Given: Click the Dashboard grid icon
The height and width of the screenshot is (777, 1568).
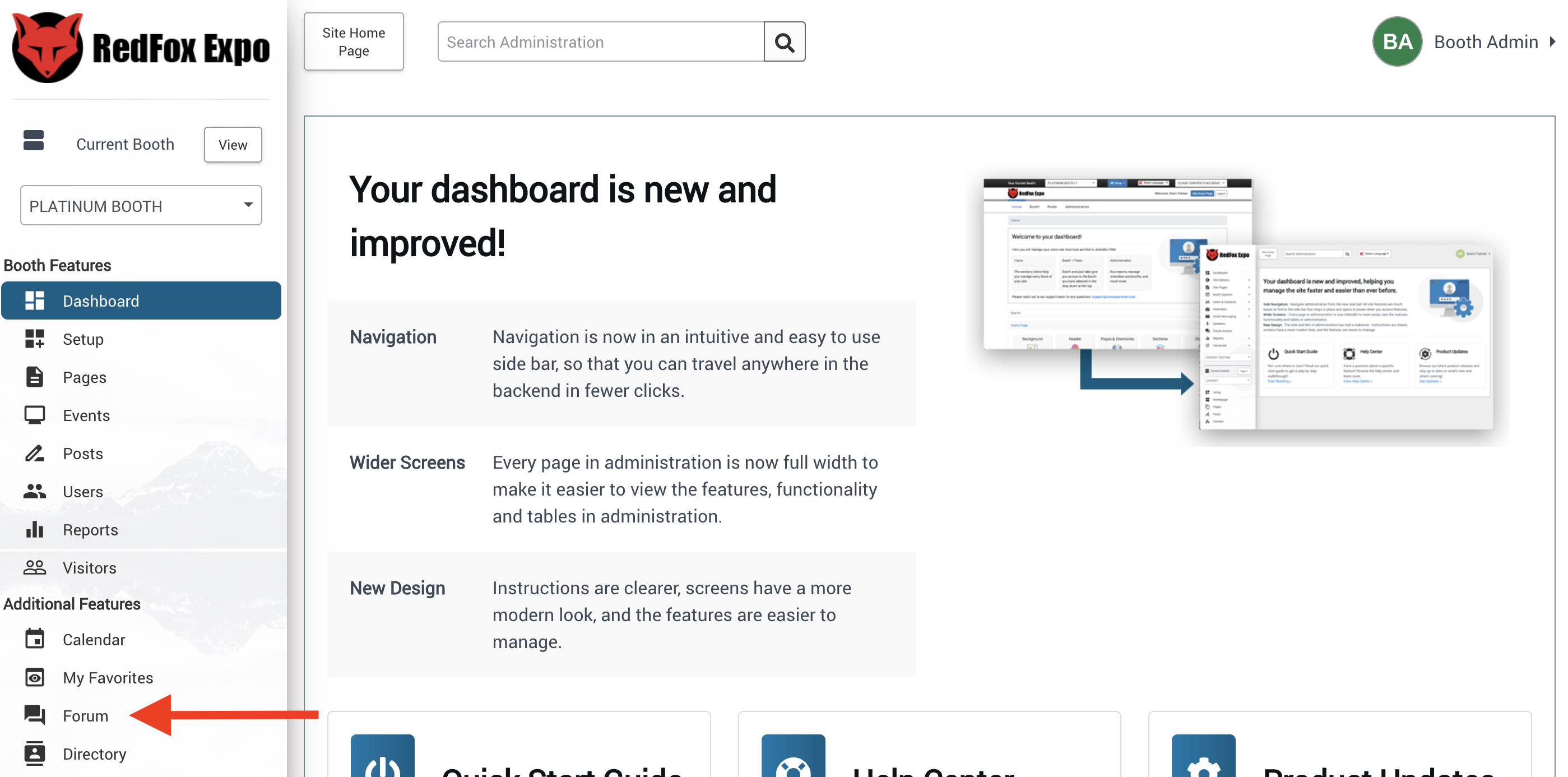Looking at the screenshot, I should coord(35,300).
